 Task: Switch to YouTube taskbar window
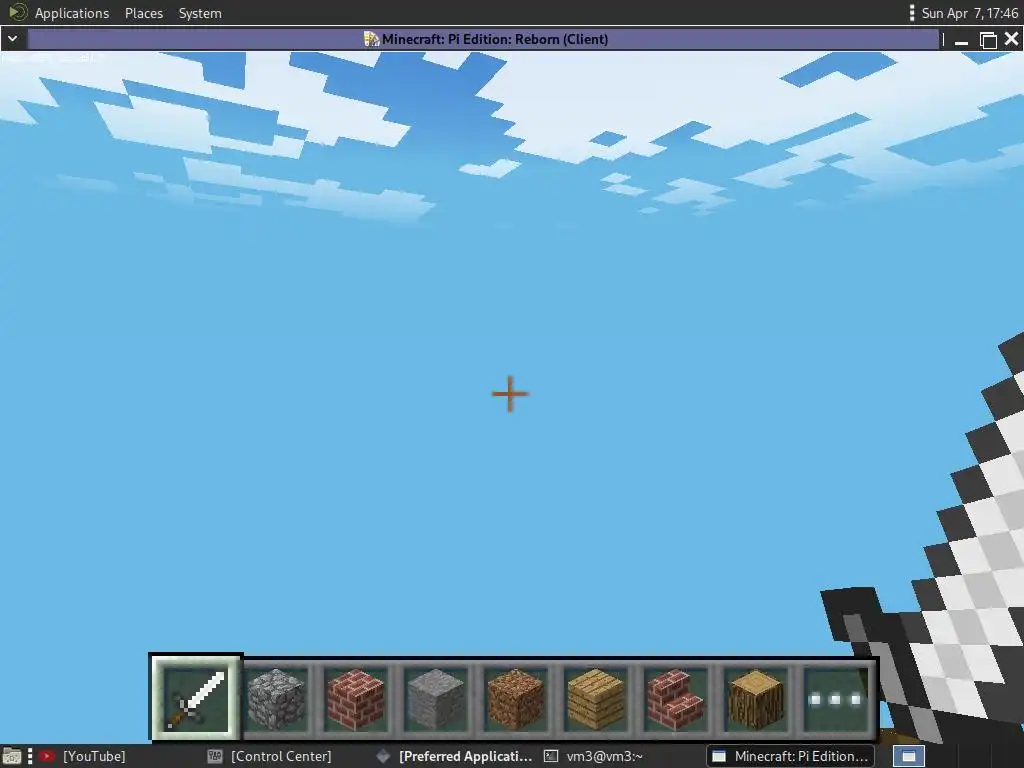(82, 756)
